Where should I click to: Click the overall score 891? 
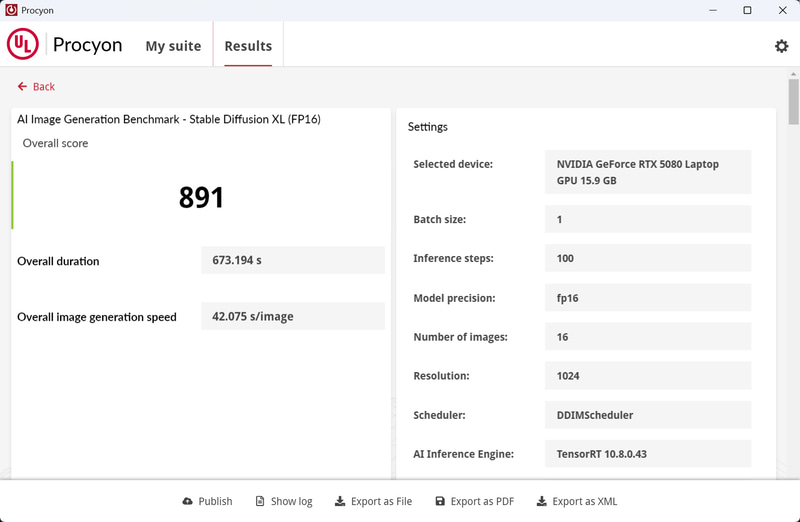click(x=201, y=197)
